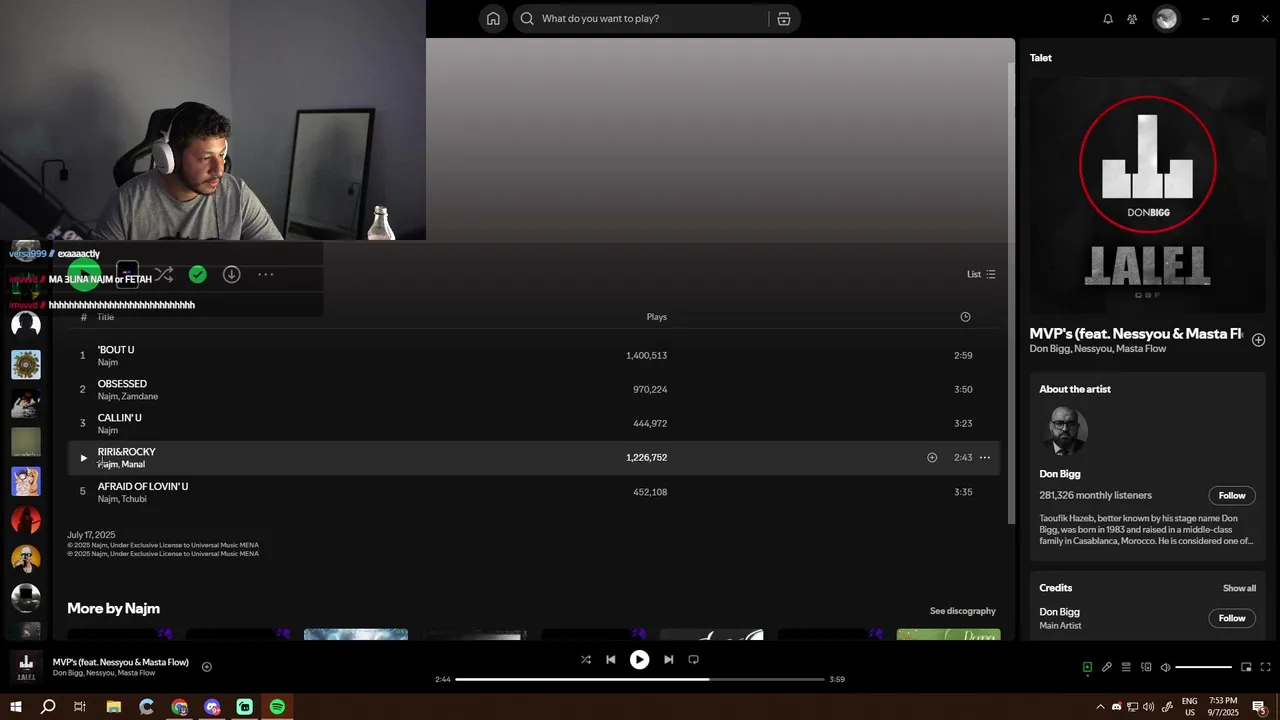
Task: Open the play queue icon
Action: tap(1126, 667)
